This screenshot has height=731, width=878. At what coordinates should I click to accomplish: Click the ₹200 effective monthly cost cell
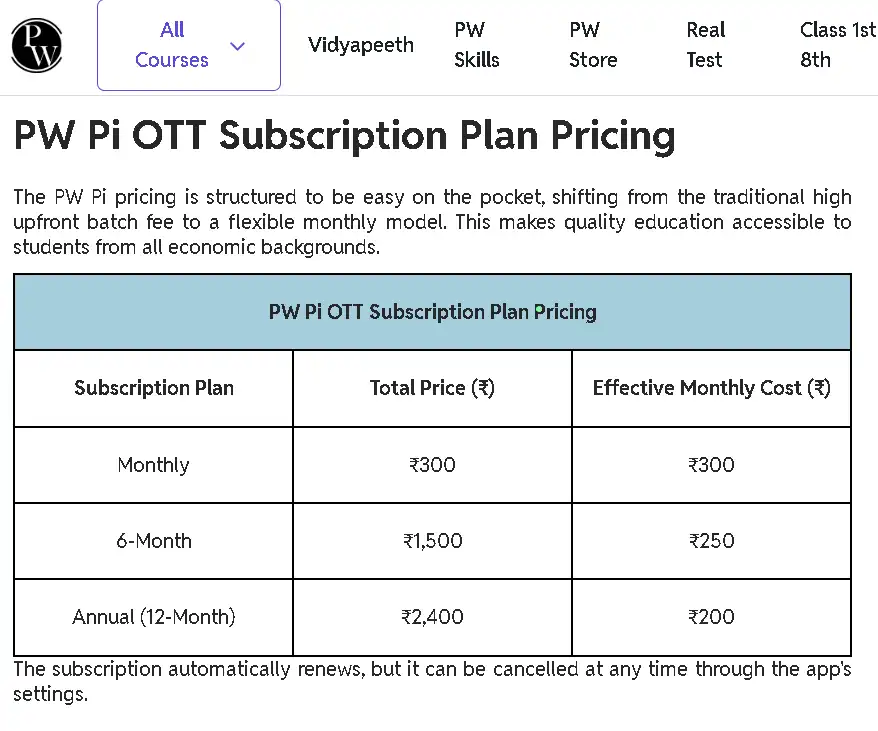(x=711, y=617)
